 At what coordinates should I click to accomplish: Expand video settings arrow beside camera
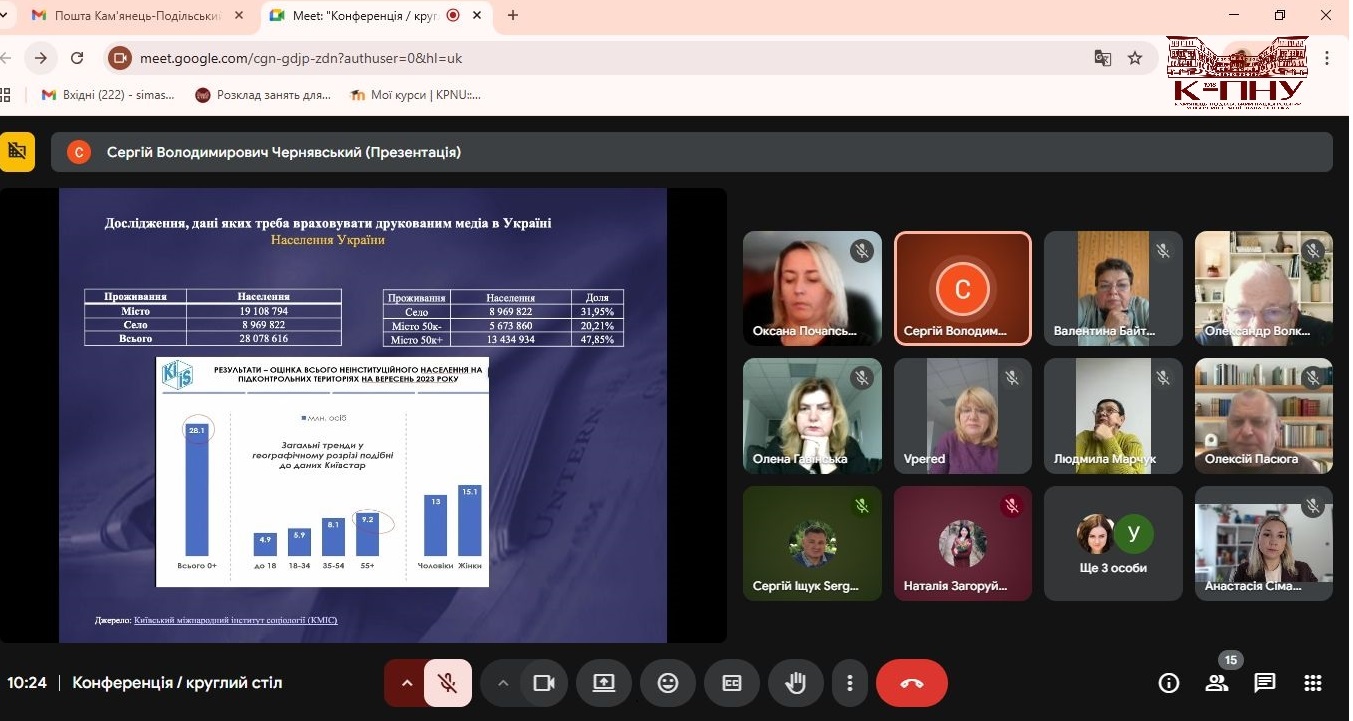pyautogui.click(x=503, y=683)
